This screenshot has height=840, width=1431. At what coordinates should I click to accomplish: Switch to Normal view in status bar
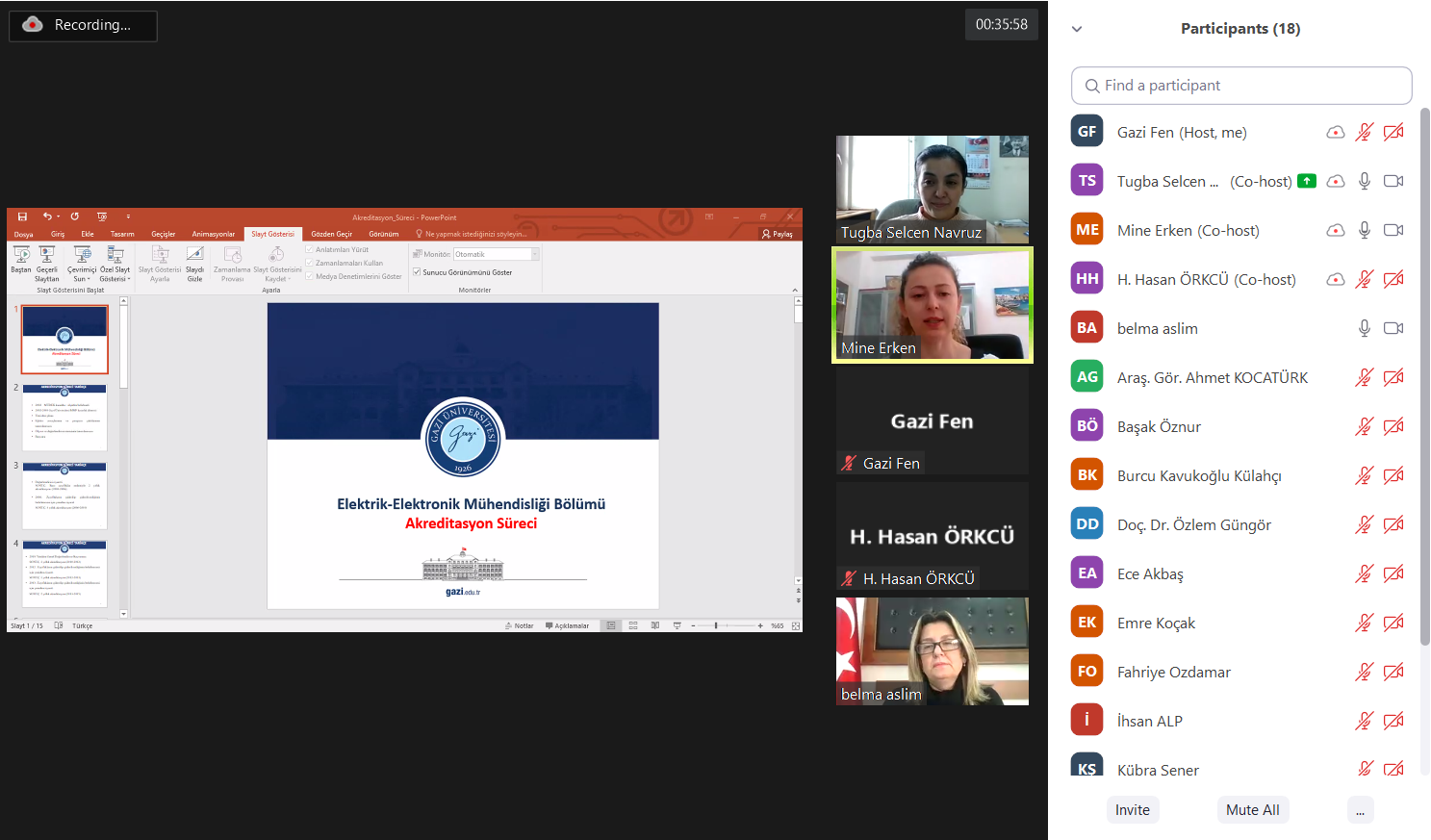click(x=611, y=625)
